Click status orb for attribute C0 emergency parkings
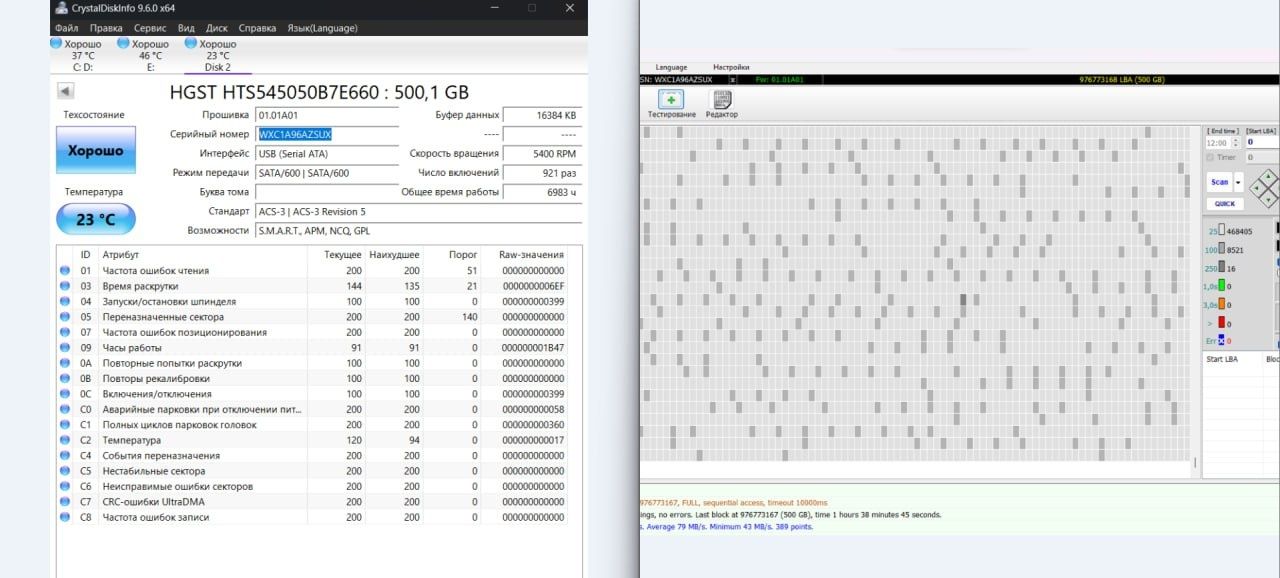 click(65, 409)
